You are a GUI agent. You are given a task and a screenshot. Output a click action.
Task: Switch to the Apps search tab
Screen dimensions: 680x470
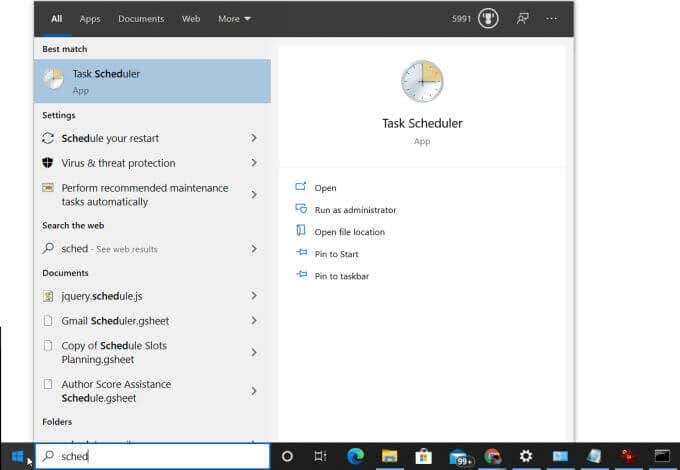[90, 19]
